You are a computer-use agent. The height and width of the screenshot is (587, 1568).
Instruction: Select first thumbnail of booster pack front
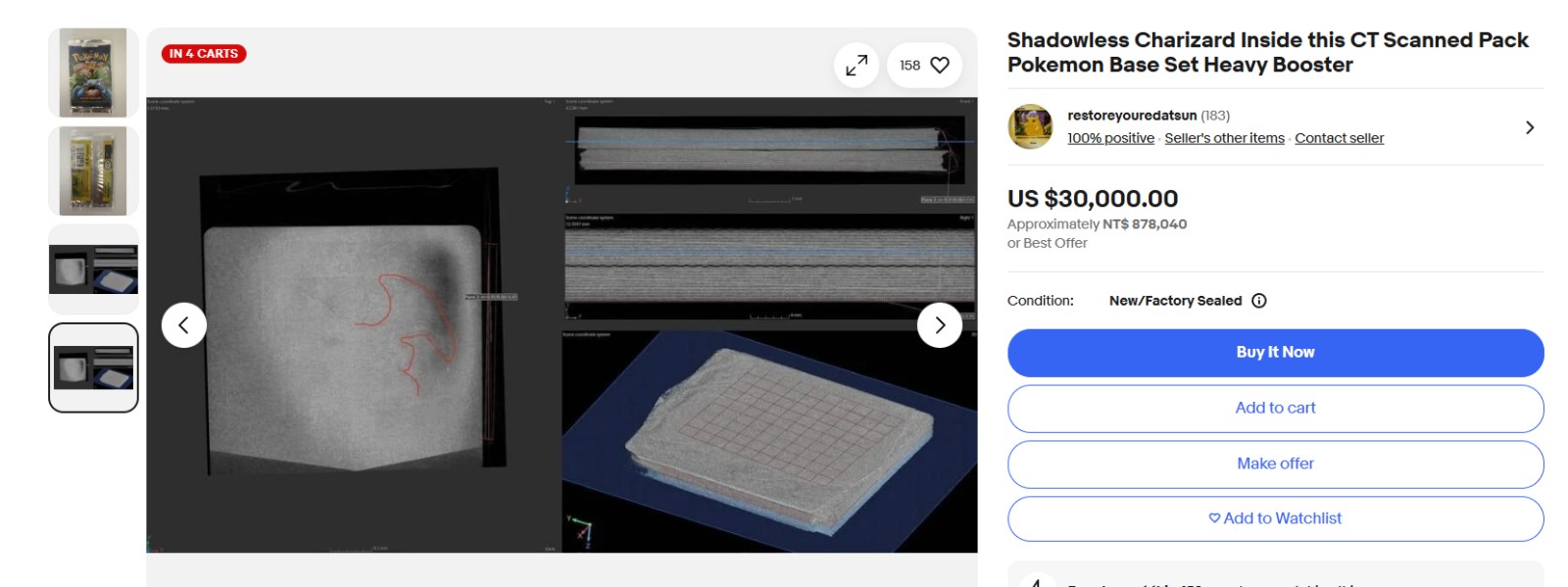pos(93,73)
